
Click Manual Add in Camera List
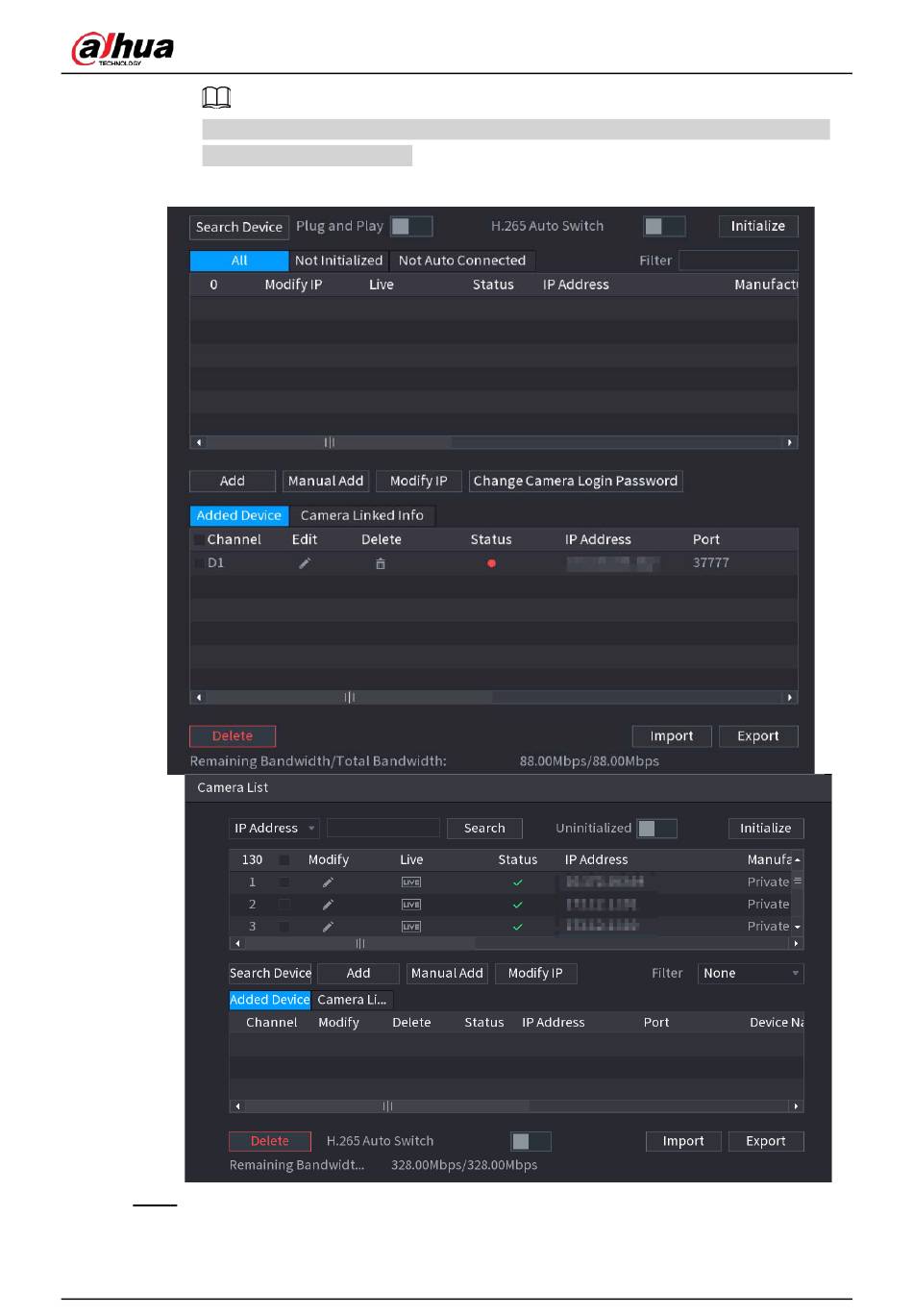(447, 974)
